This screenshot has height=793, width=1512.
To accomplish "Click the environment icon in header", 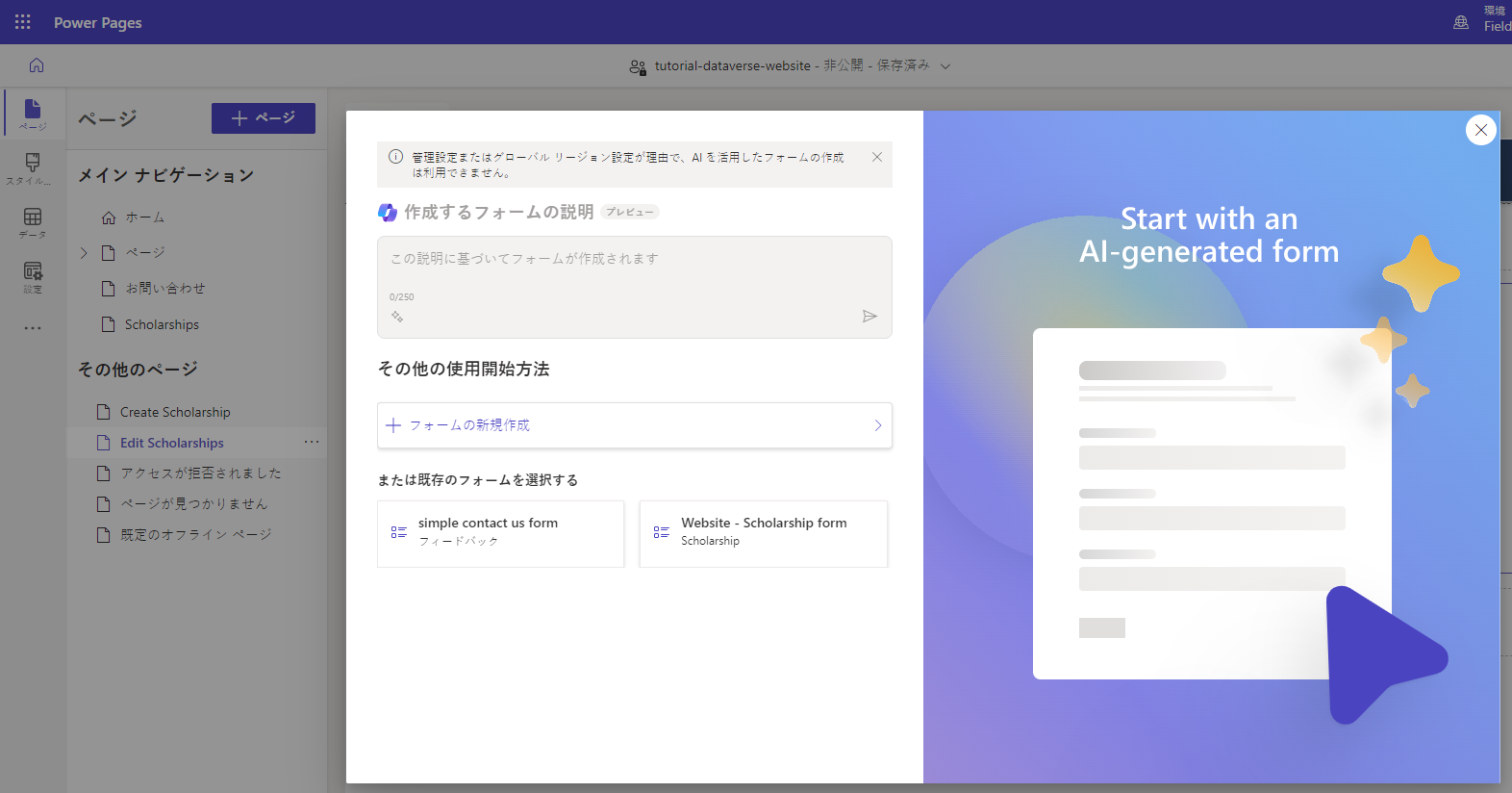I will click(x=1461, y=22).
